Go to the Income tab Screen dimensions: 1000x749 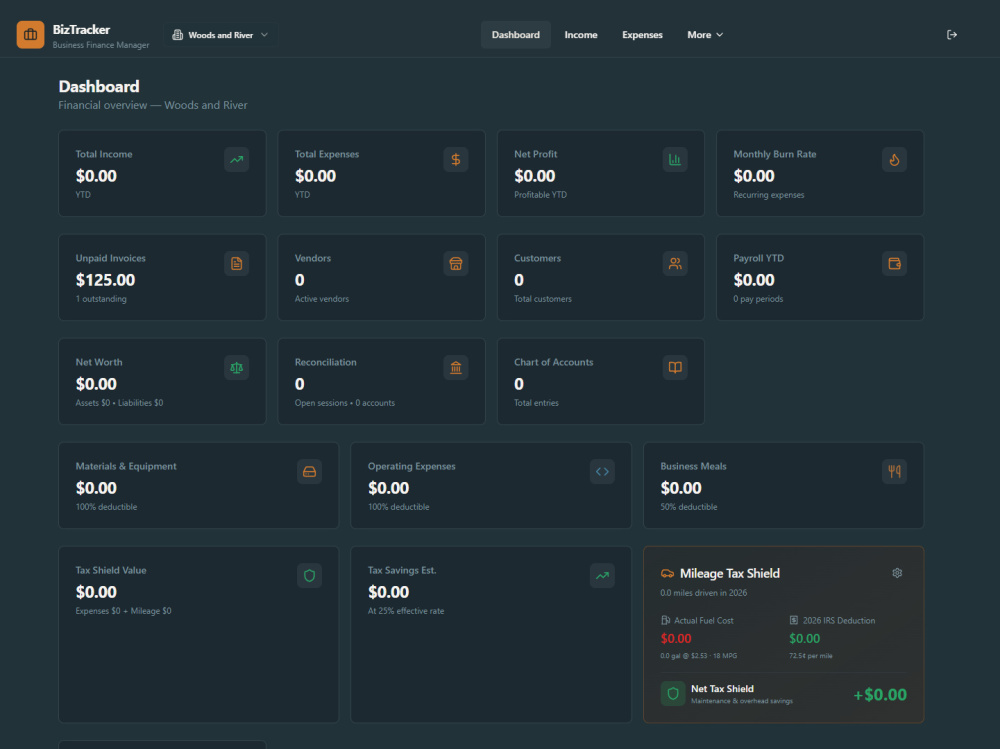click(x=580, y=35)
